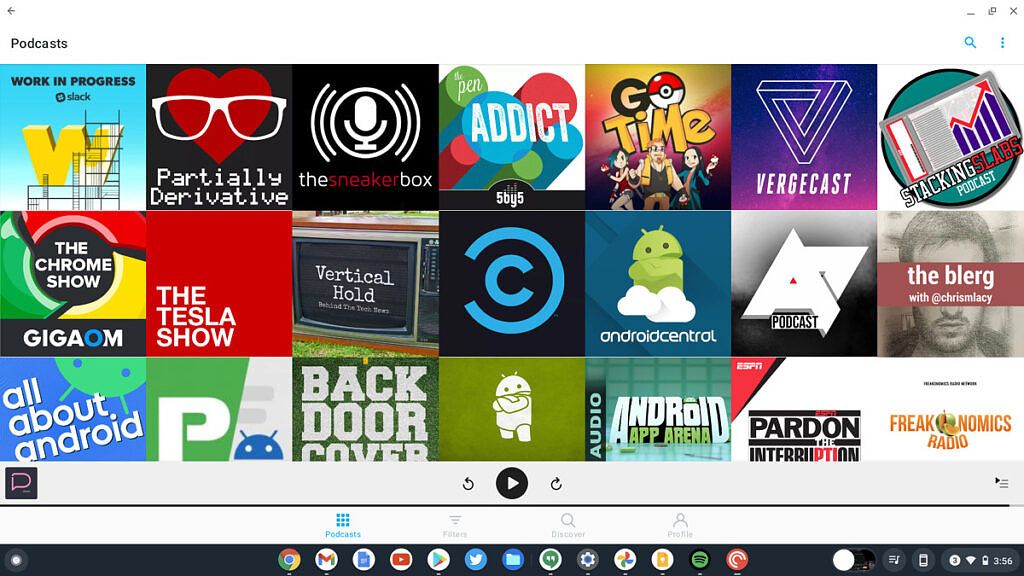
Task: Launch Spotify from the shelf
Action: (x=700, y=560)
